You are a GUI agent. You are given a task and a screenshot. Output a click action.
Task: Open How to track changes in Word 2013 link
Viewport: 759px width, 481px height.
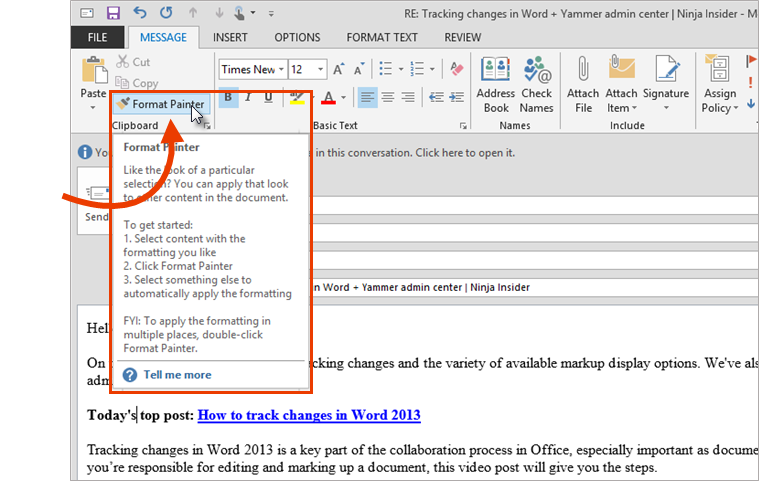coord(309,415)
